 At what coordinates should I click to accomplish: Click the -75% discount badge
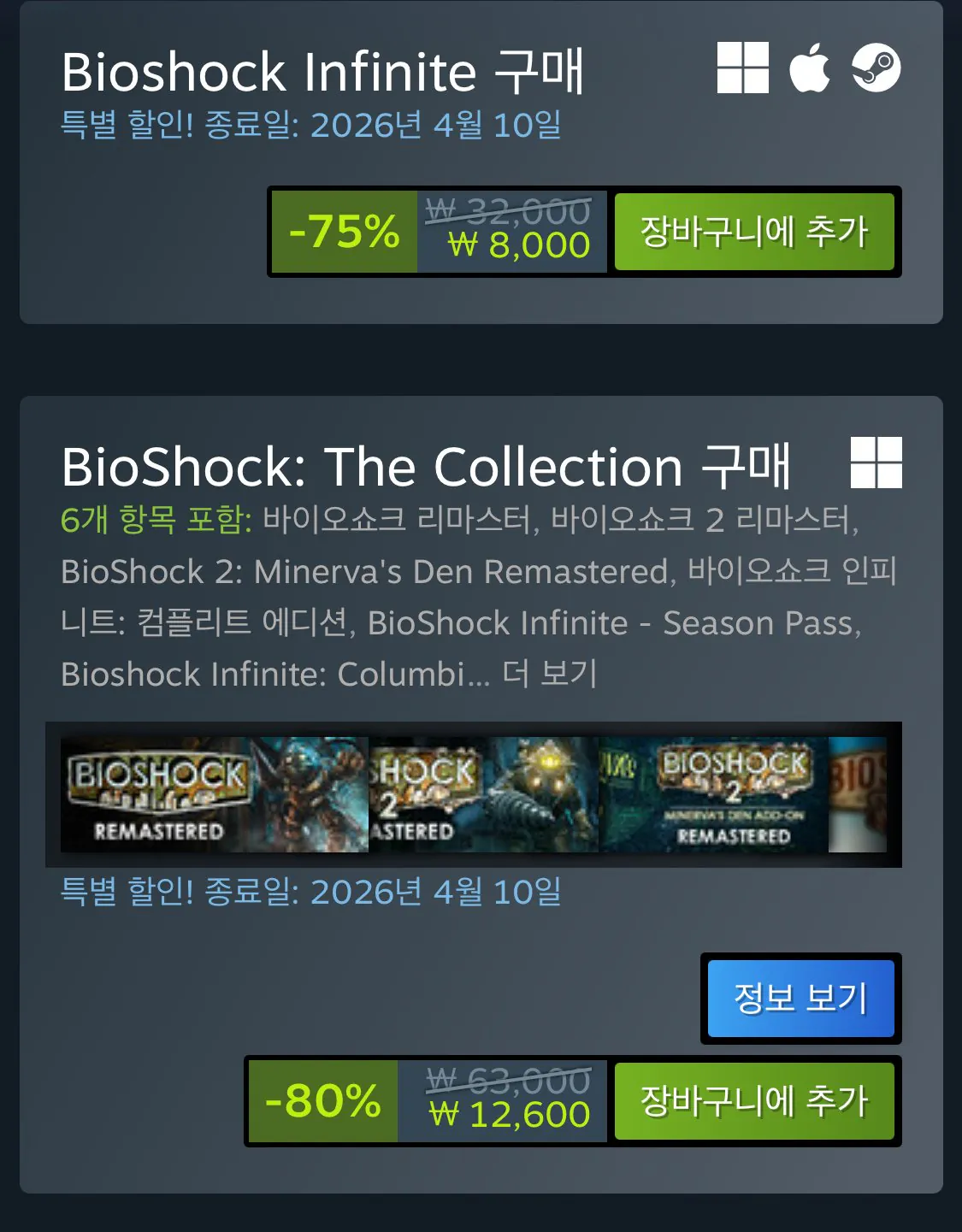click(345, 232)
